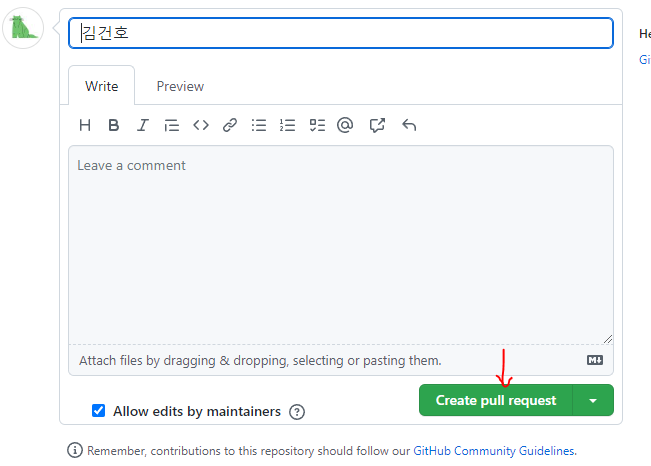Insert a quote block
The image size is (651, 466).
[171, 125]
